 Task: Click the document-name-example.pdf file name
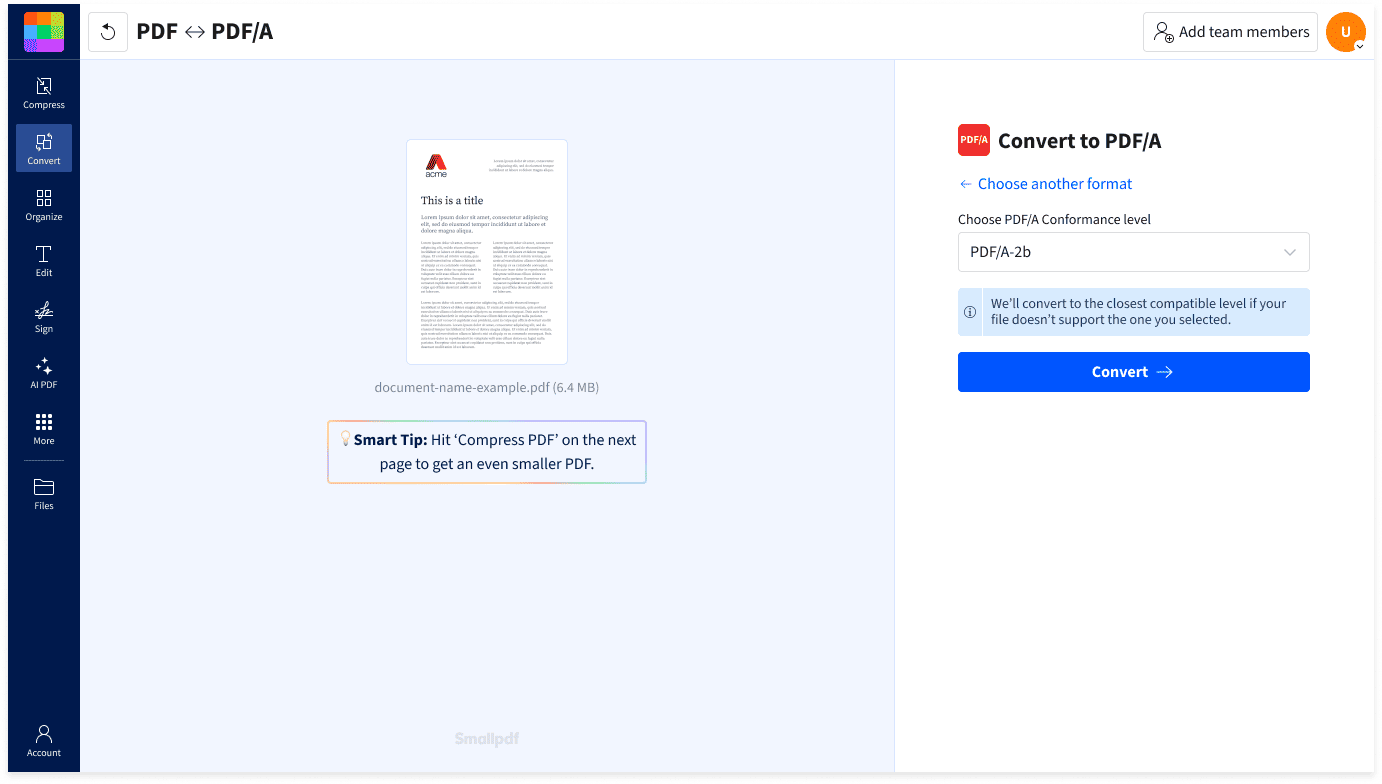[487, 387]
